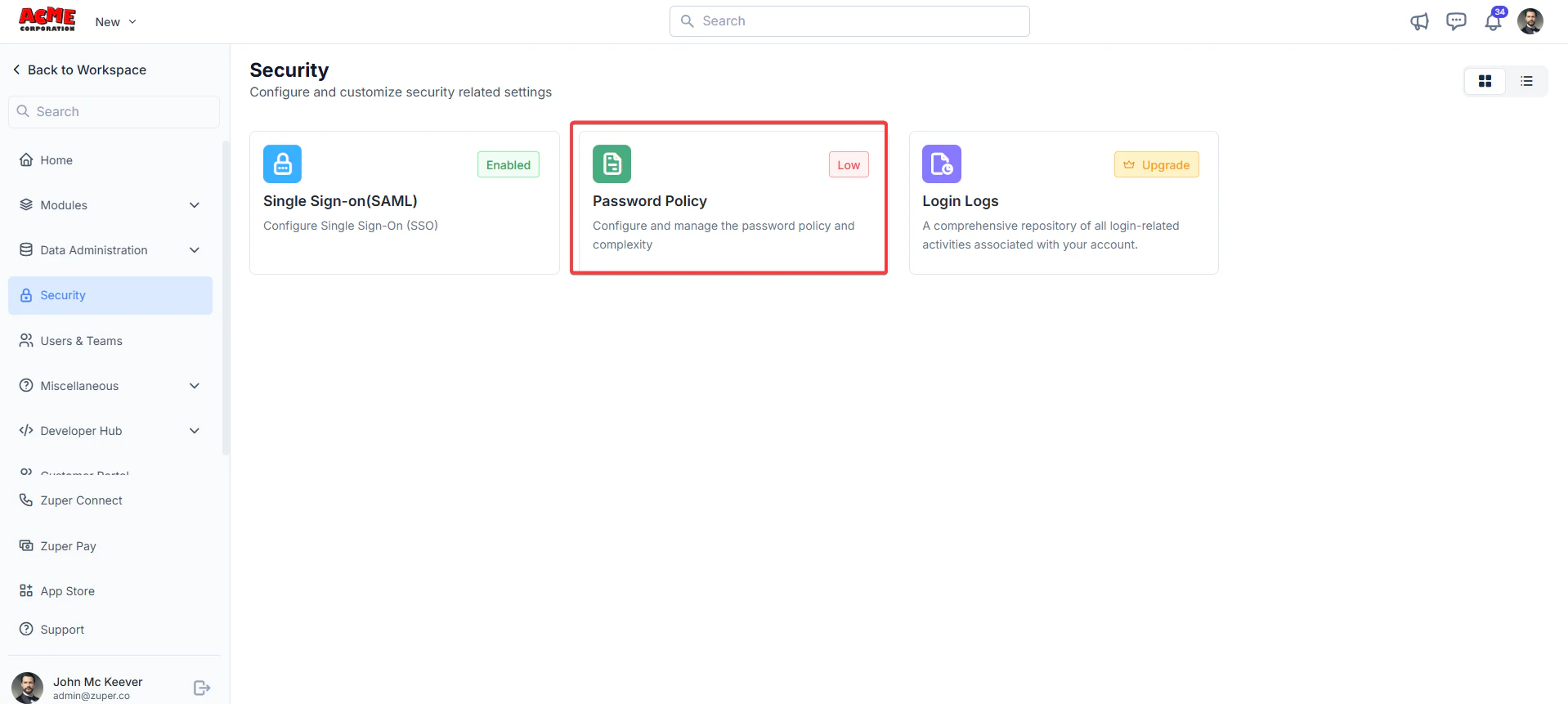This screenshot has height=704, width=1568.
Task: Click the Developer Hub code icon
Action: point(26,430)
